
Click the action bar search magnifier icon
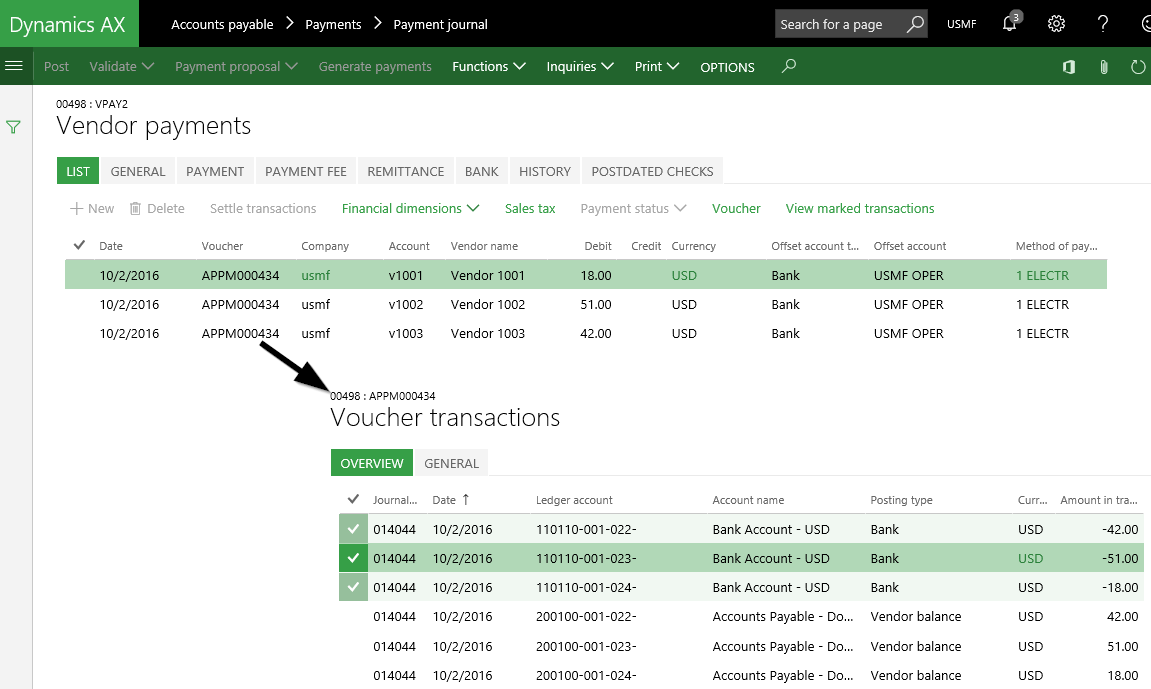pyautogui.click(x=789, y=67)
